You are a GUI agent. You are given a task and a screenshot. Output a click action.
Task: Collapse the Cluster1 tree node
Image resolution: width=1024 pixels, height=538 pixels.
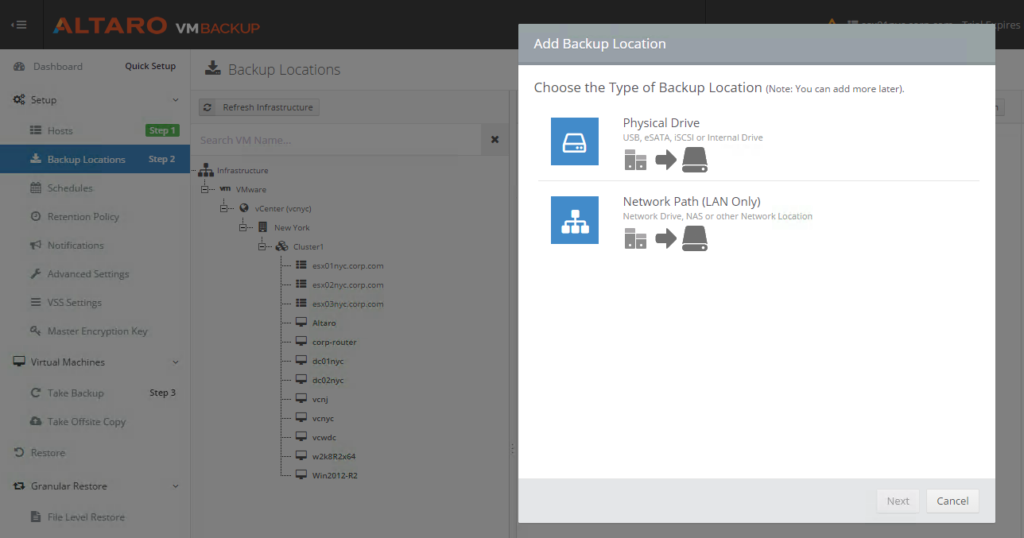click(x=261, y=246)
